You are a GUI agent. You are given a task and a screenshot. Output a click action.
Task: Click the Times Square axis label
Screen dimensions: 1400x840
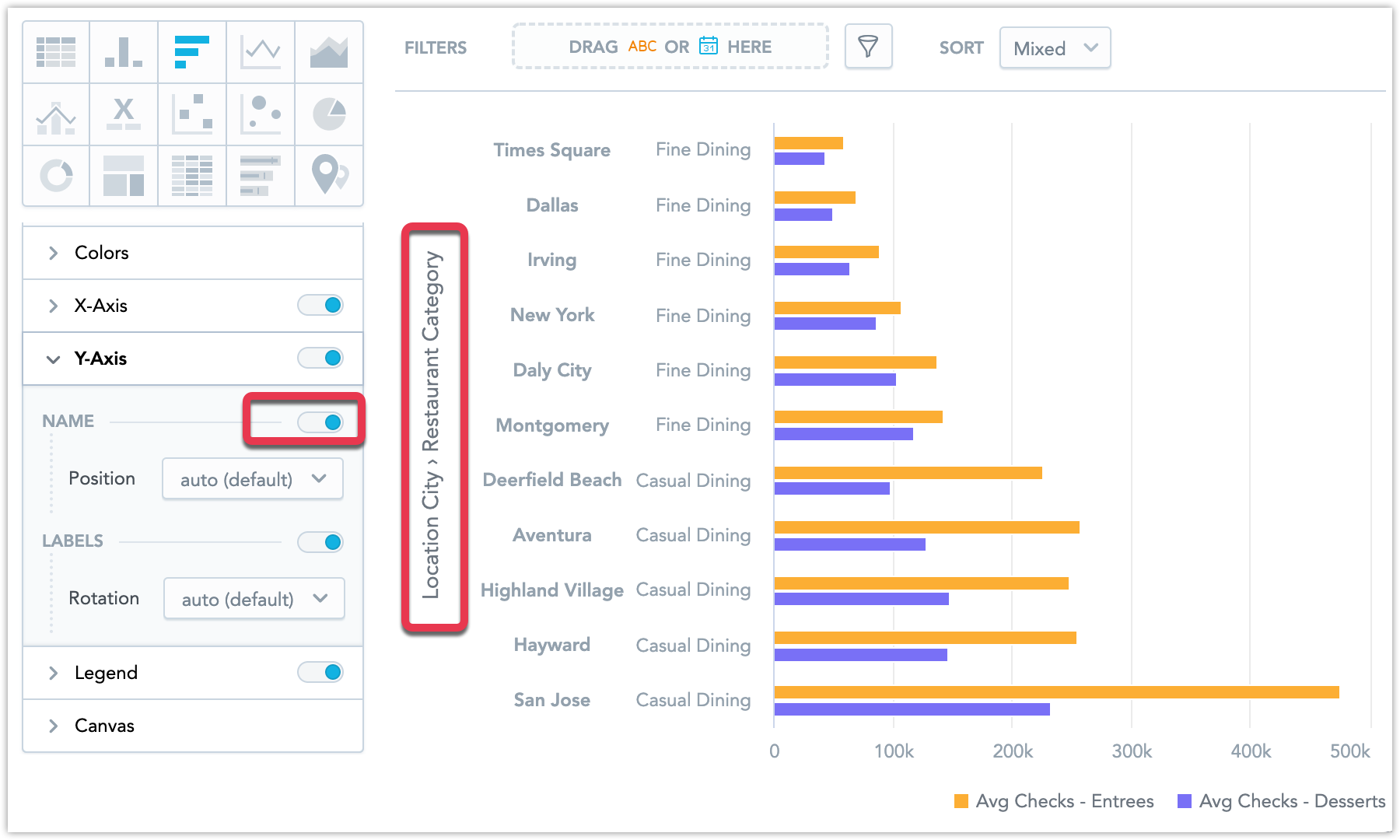pos(551,150)
